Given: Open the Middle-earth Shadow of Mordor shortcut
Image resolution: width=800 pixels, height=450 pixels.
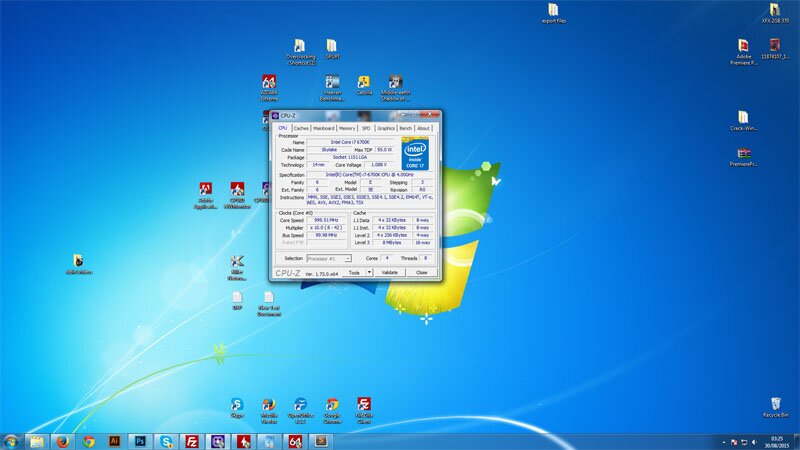Looking at the screenshot, I should pos(395,88).
